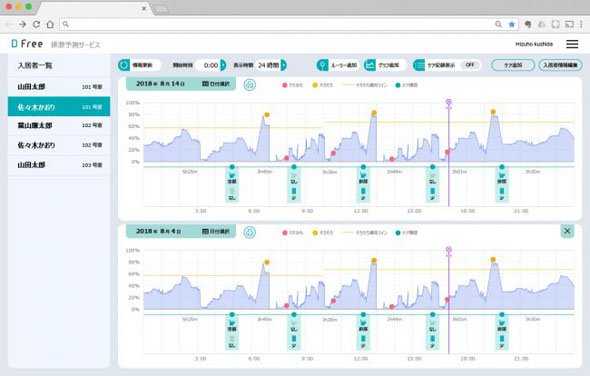
Task: Click the 情報更新 refresh icon
Action: tap(124, 65)
